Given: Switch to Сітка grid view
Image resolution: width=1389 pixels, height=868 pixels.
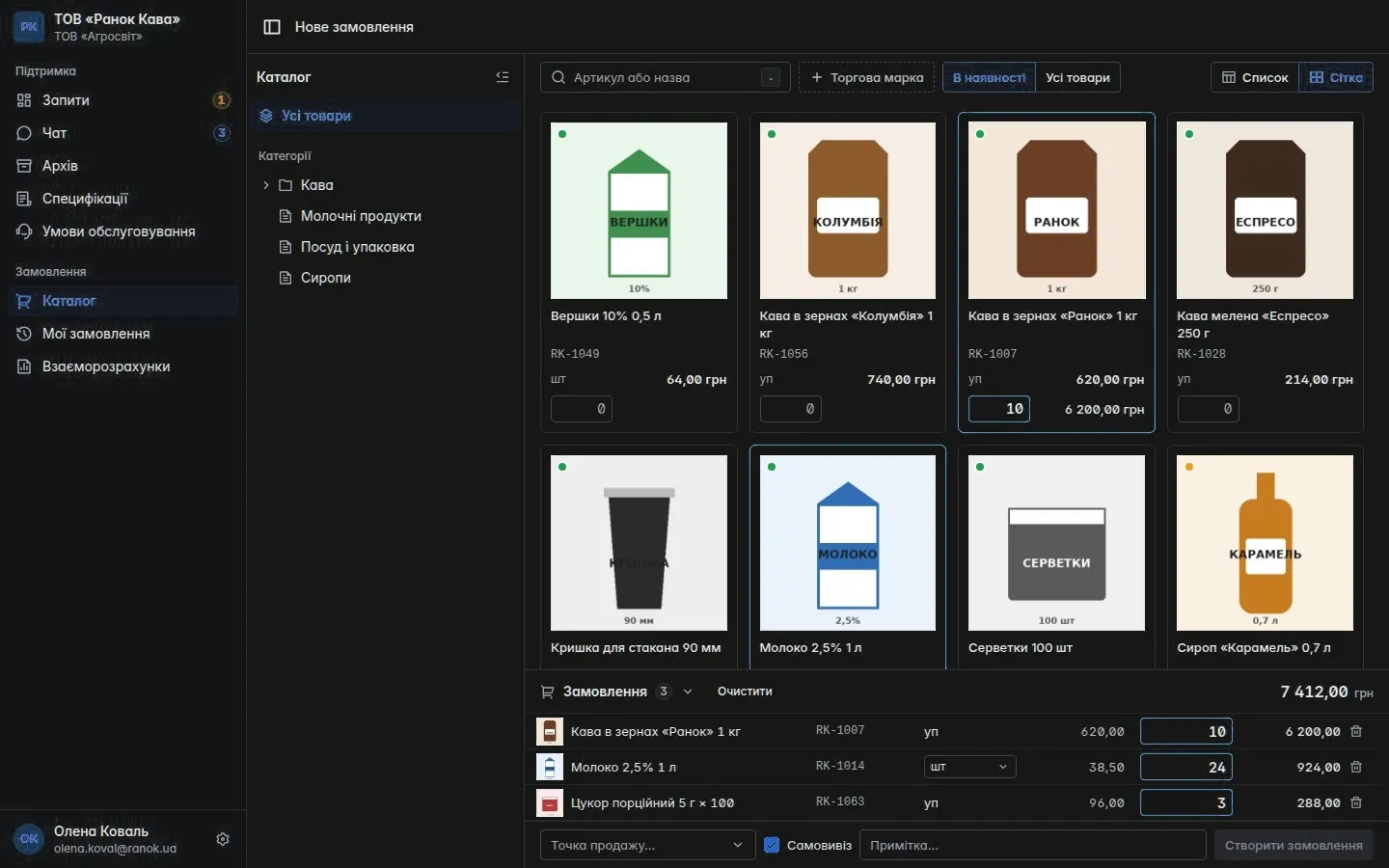Looking at the screenshot, I should click(x=1336, y=78).
